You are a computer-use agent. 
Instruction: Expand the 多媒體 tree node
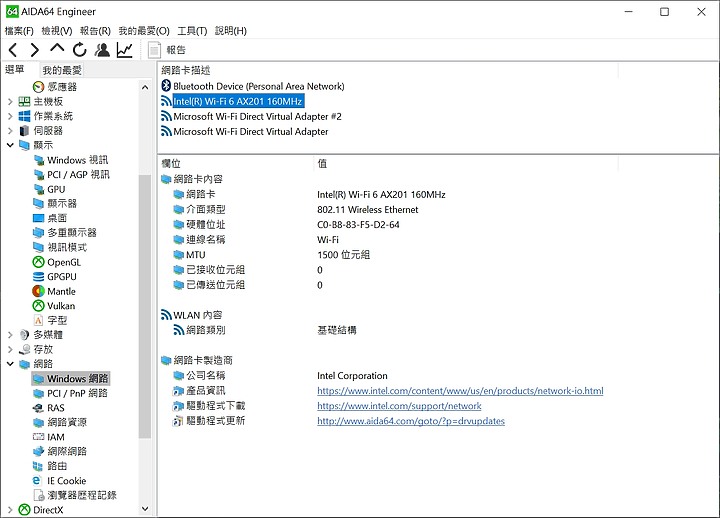coord(10,335)
